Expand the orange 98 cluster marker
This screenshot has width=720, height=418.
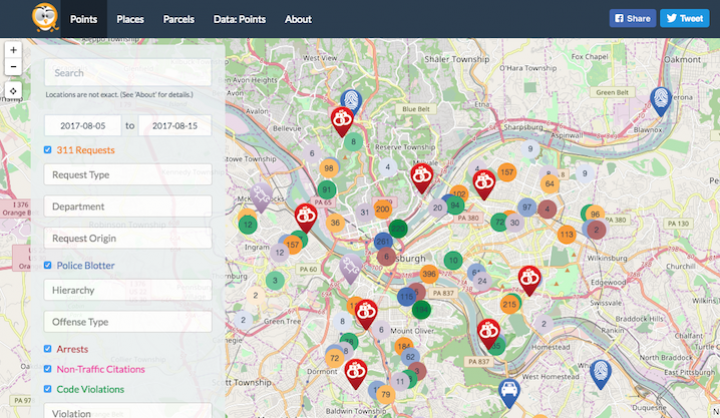point(329,168)
